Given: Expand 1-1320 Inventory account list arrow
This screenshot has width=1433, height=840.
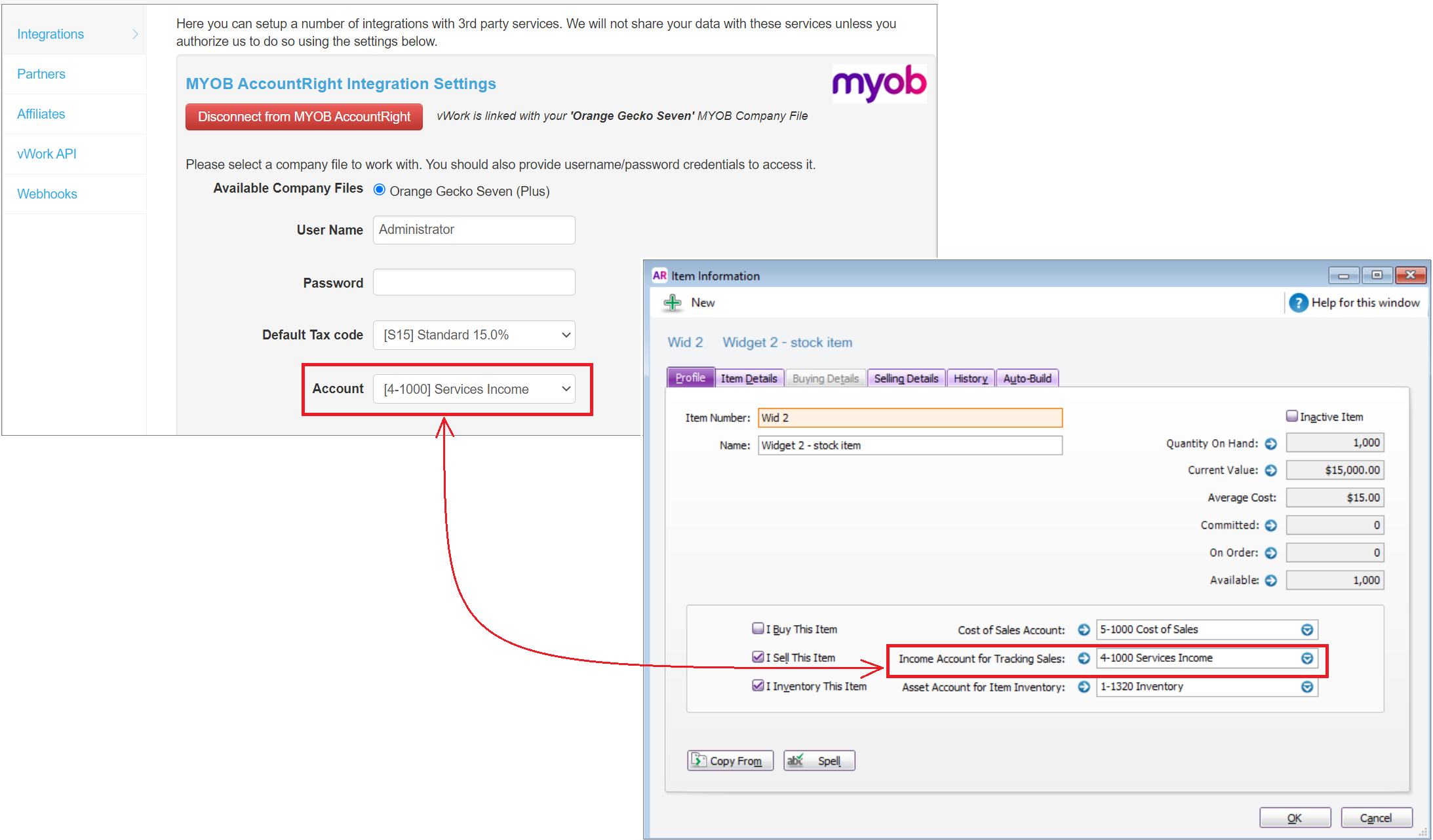Looking at the screenshot, I should tap(1307, 687).
